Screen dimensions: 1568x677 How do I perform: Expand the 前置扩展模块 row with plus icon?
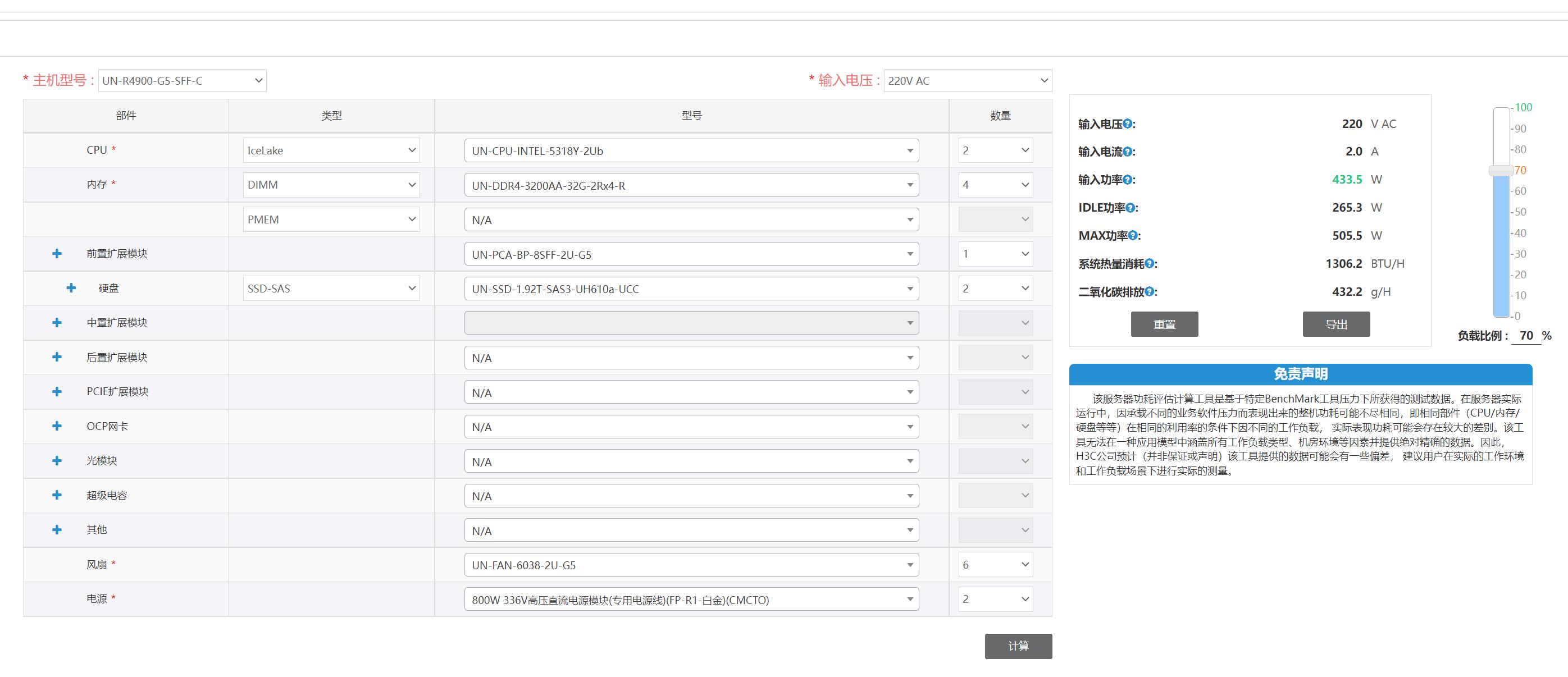[57, 254]
